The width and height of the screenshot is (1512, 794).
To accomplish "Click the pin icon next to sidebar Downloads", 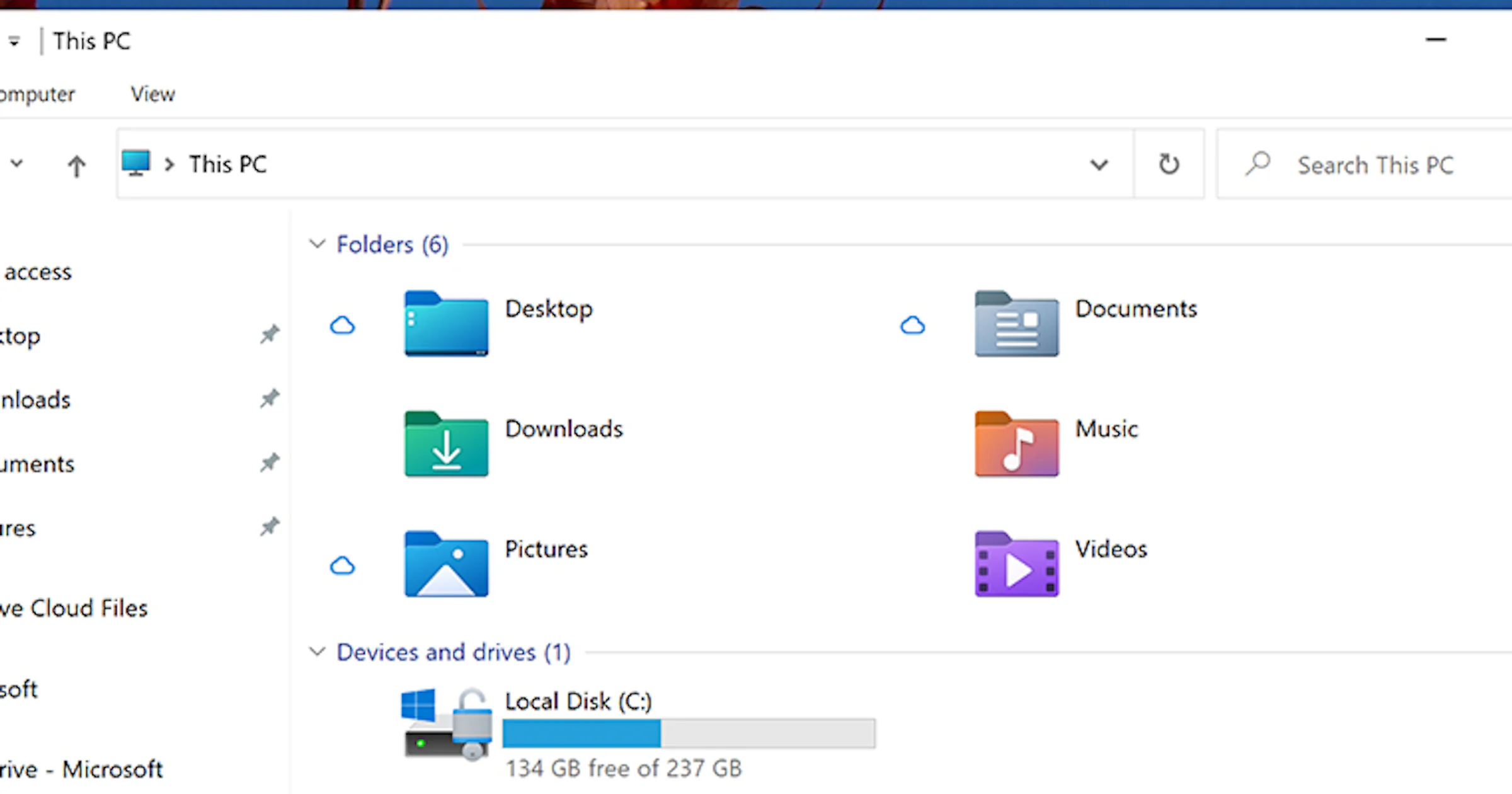I will [x=270, y=398].
